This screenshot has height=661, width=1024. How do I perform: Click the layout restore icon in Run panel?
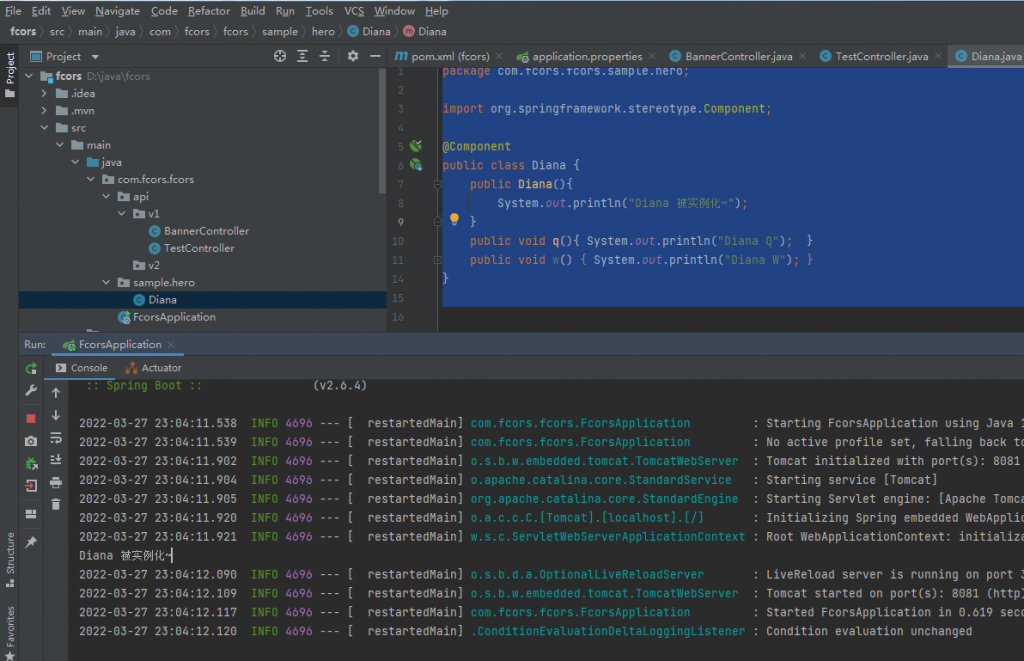tap(31, 514)
